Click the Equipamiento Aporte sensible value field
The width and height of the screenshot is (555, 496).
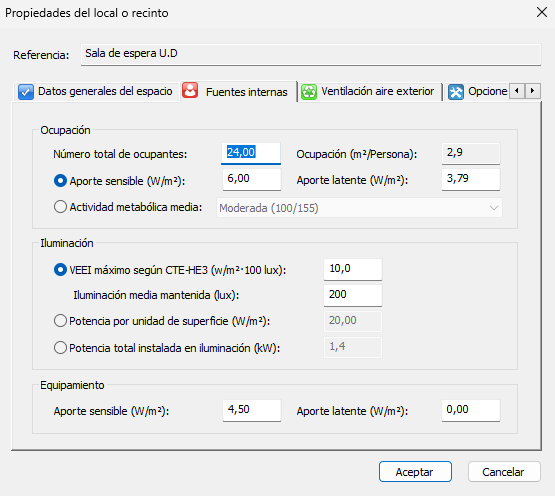[252, 411]
